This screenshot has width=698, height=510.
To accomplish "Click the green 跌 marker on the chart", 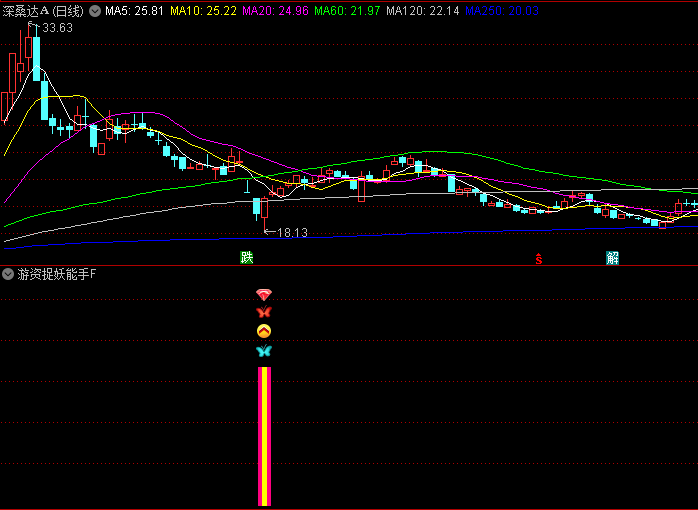I will pyautogui.click(x=246, y=258).
